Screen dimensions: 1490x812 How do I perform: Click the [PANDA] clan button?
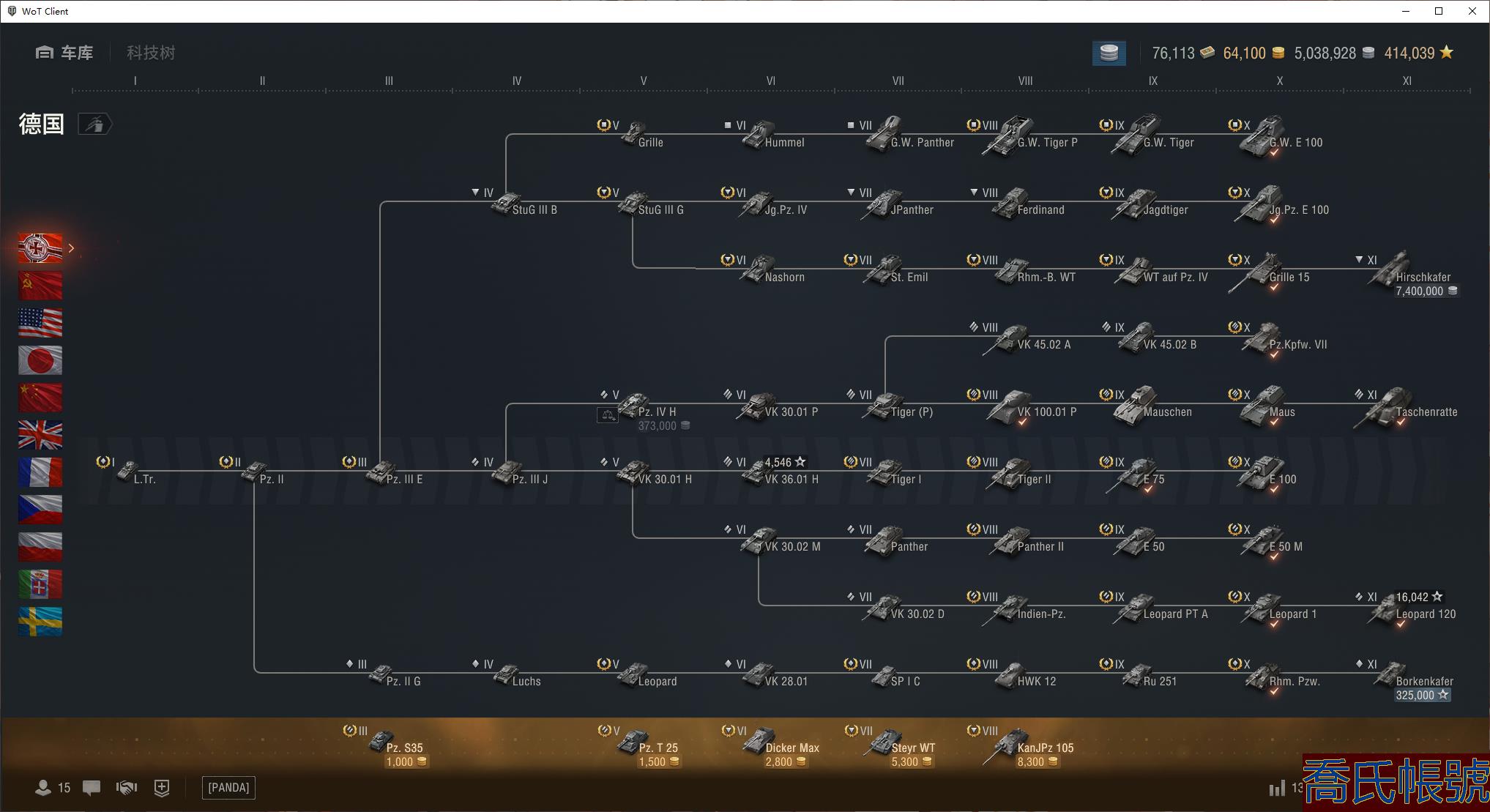tap(228, 788)
